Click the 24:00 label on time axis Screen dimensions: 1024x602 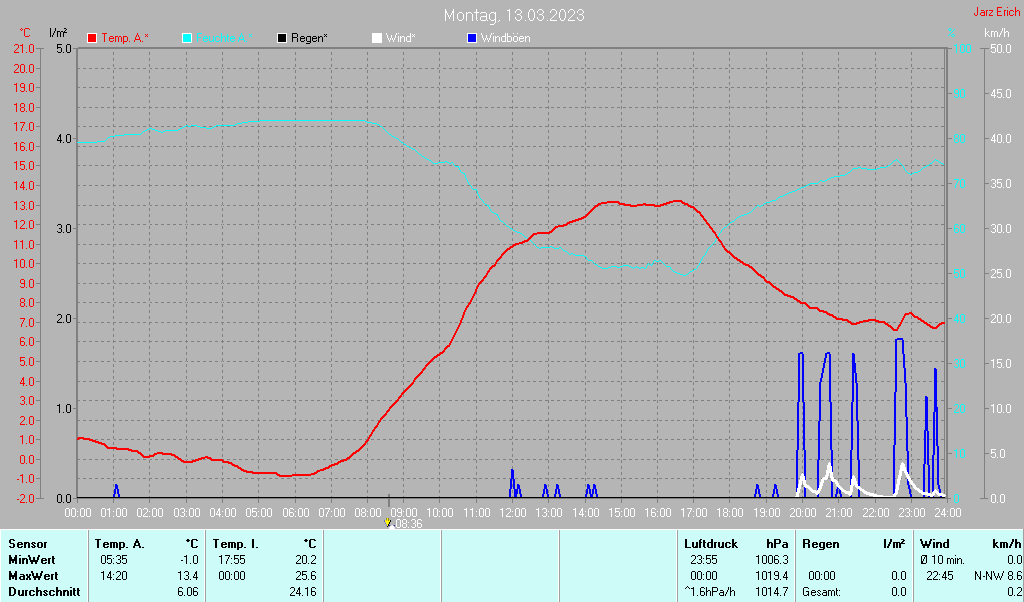tap(947, 512)
